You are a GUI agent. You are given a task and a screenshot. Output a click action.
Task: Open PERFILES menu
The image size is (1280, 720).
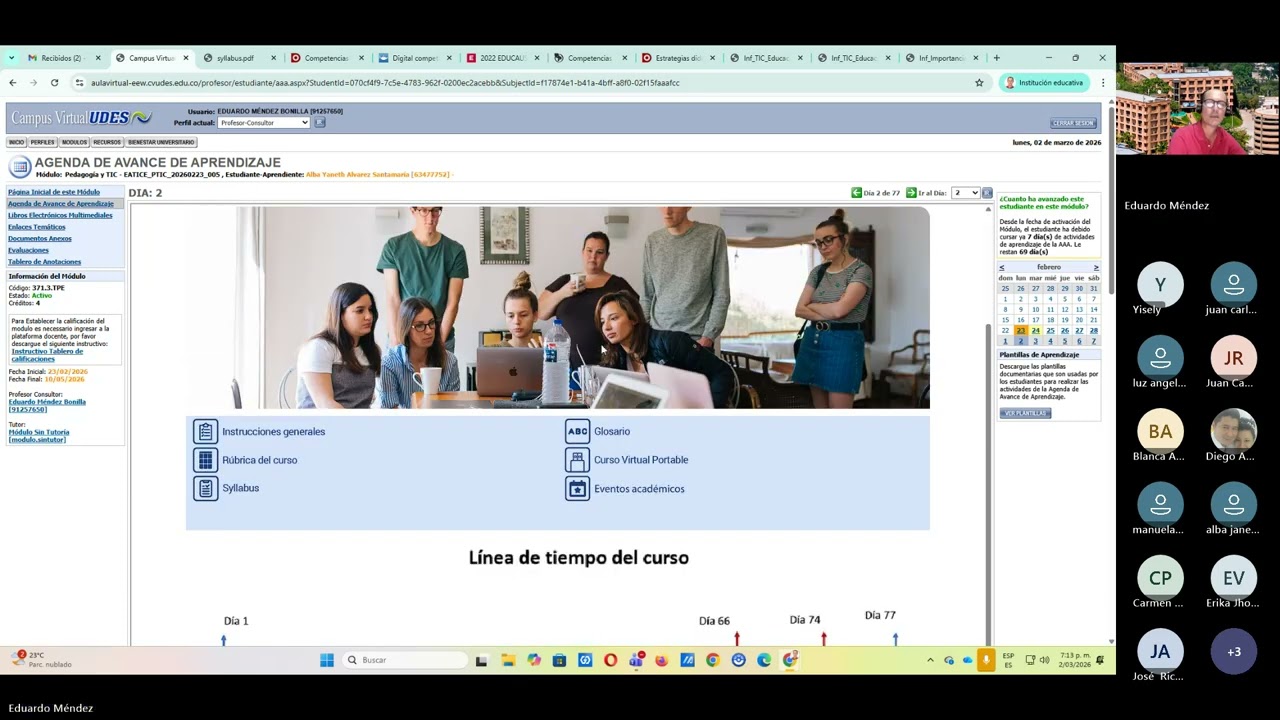pos(42,142)
